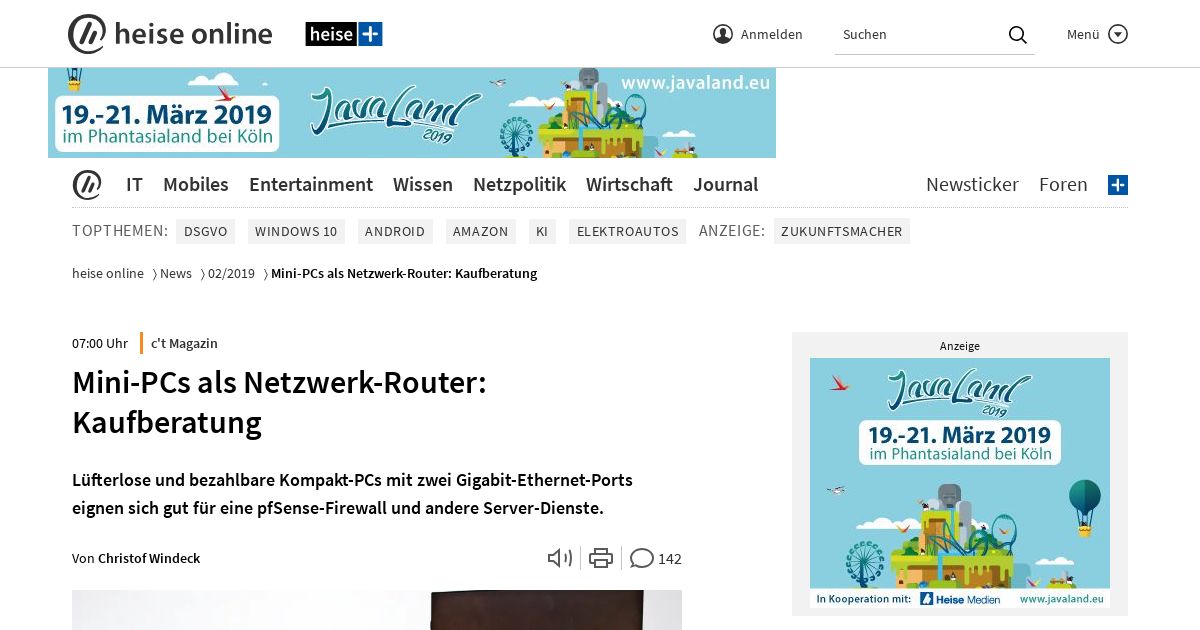1200x630 pixels.
Task: Open heise+ logo in header
Action: (344, 34)
